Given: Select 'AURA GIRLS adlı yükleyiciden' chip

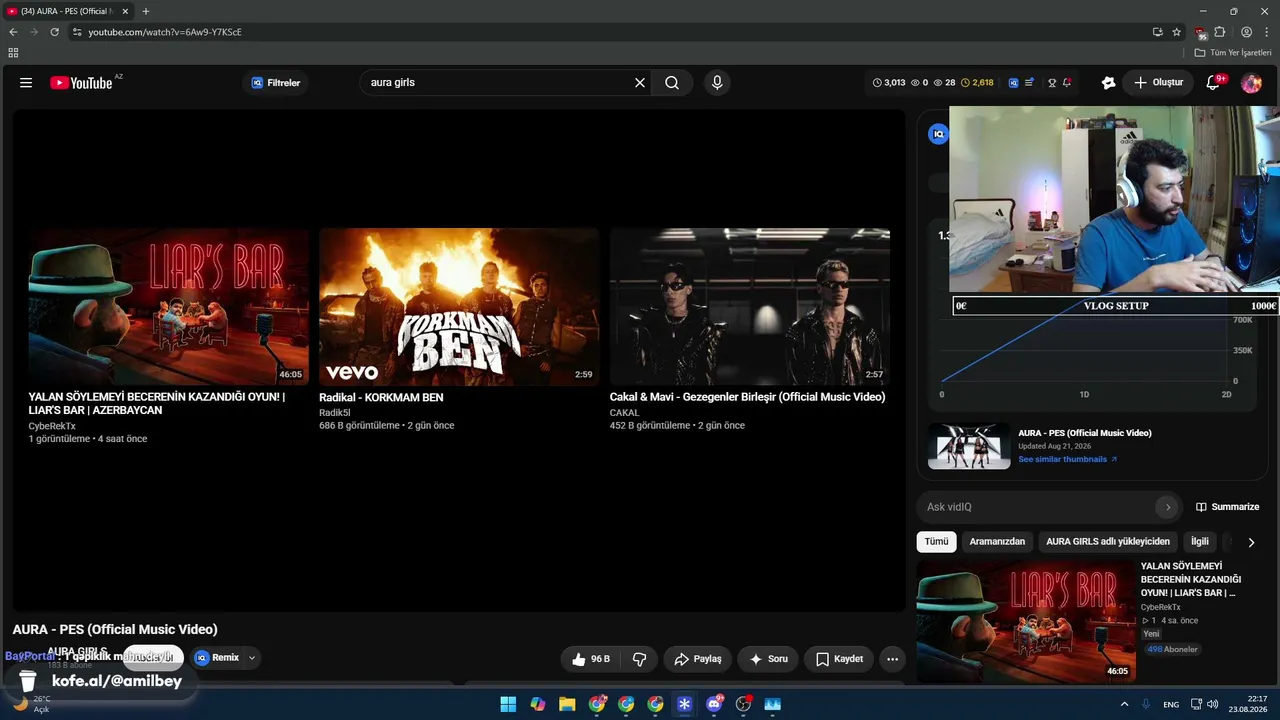Looking at the screenshot, I should (1108, 542).
